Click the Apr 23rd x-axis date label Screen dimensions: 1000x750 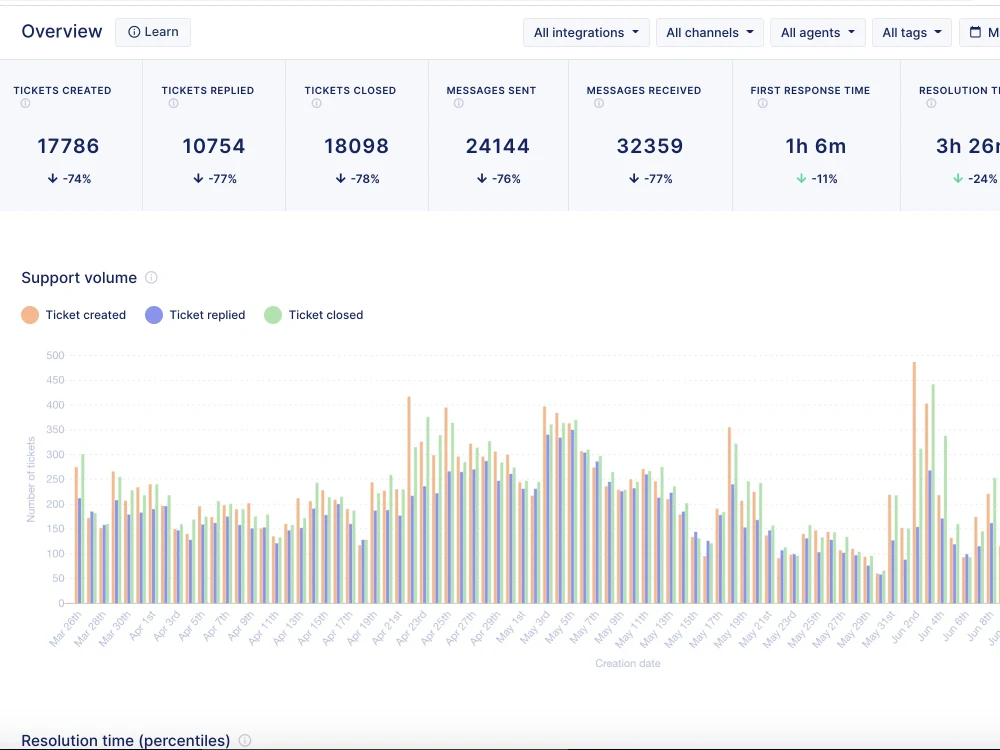pyautogui.click(x=411, y=629)
